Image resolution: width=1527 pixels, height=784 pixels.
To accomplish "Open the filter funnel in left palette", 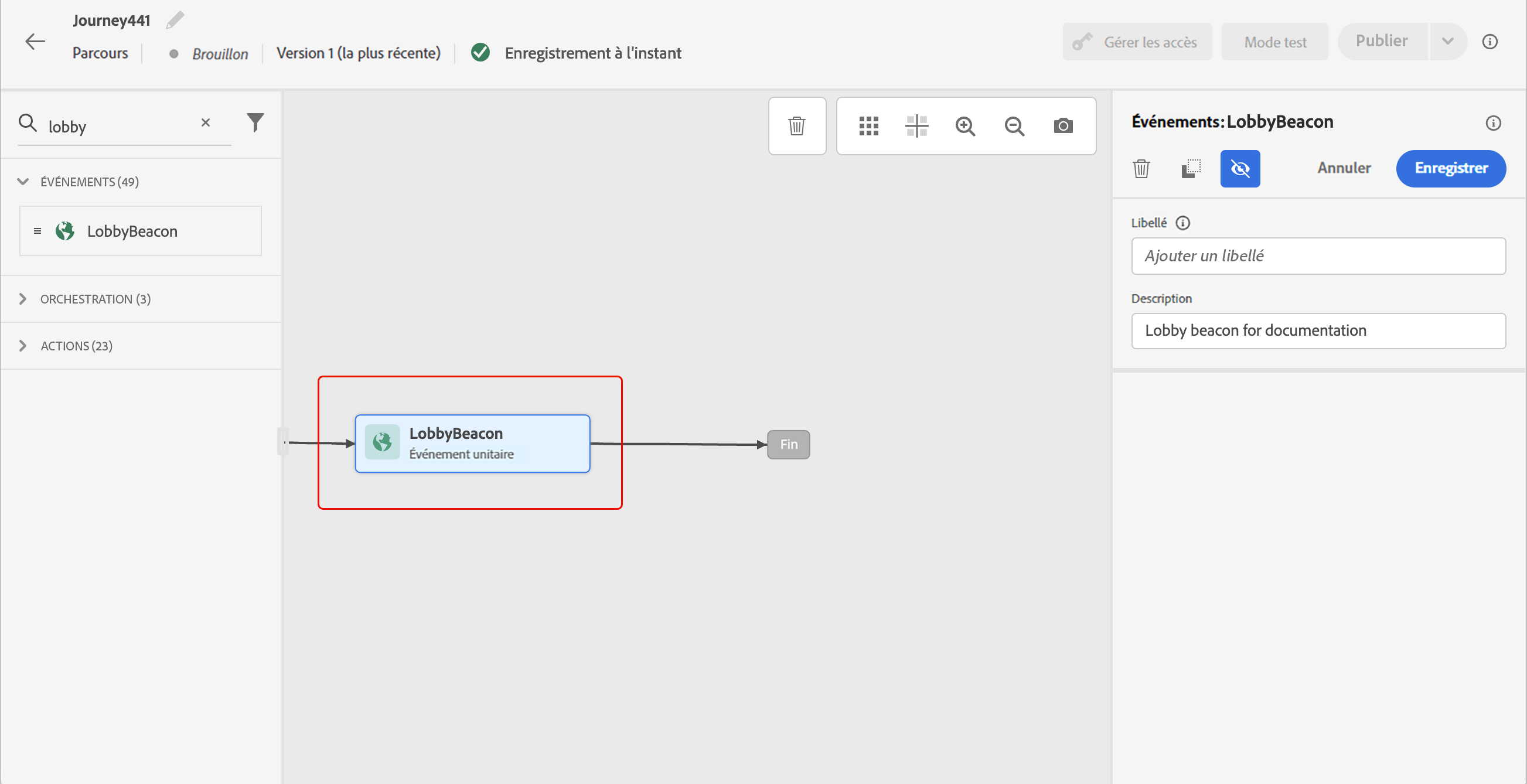I will pos(255,122).
